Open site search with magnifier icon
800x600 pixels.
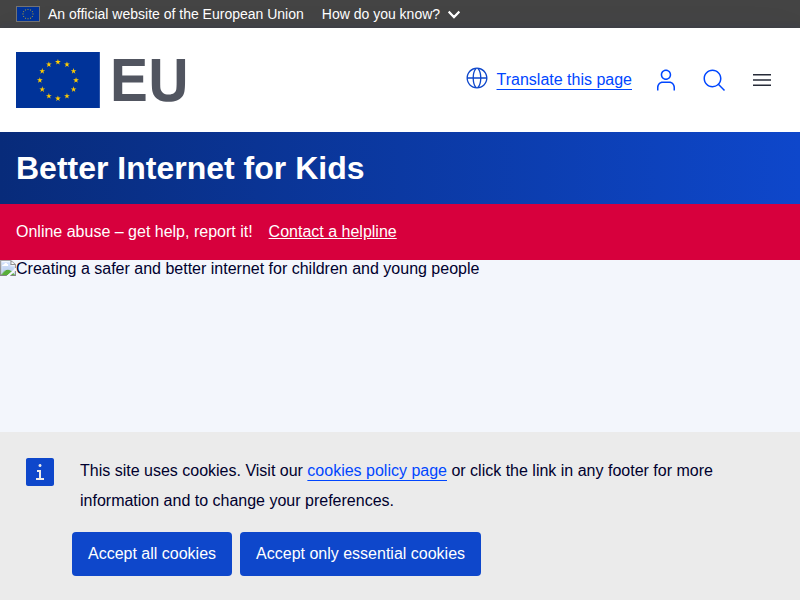tap(714, 80)
